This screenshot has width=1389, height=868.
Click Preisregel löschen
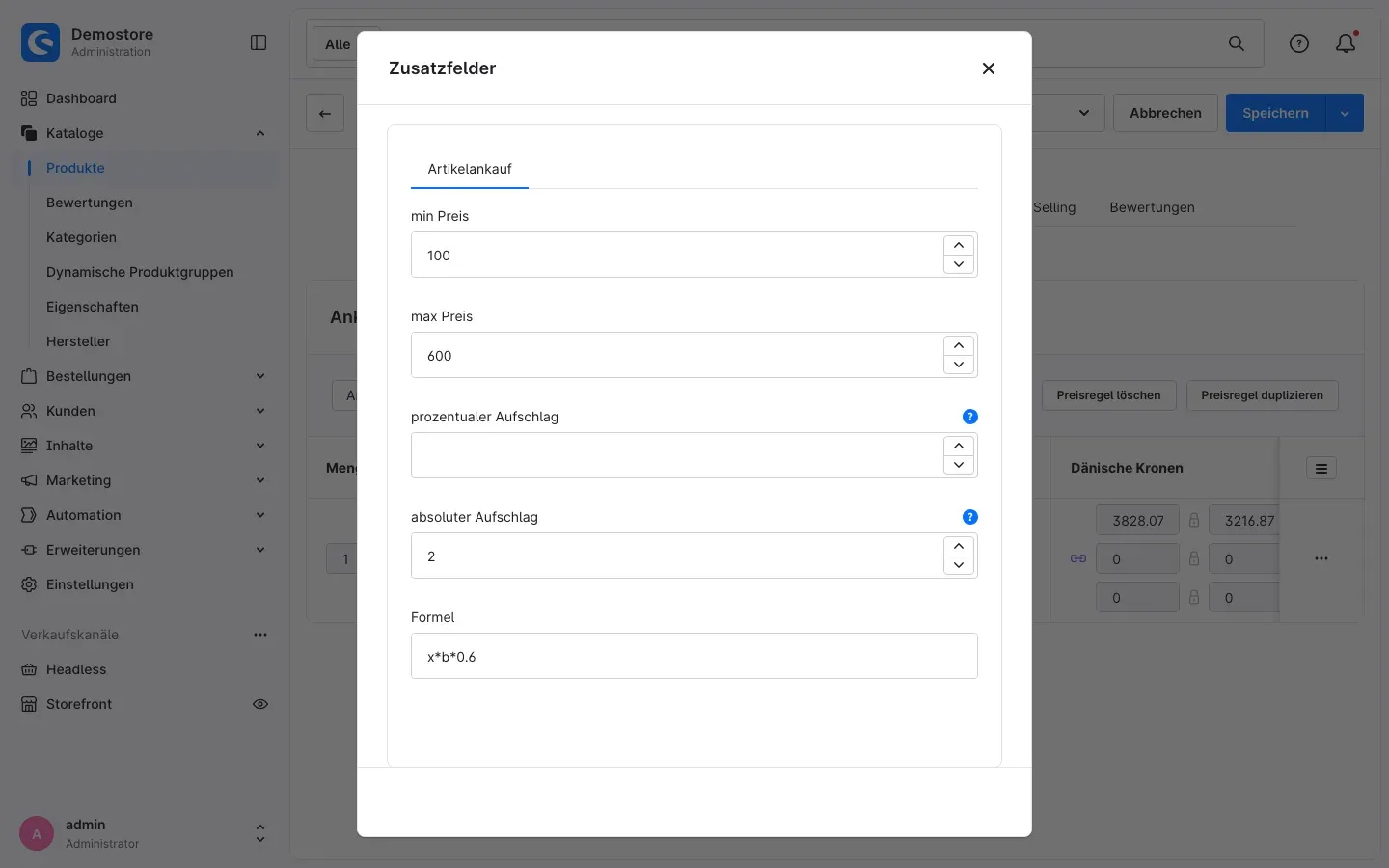1108,395
